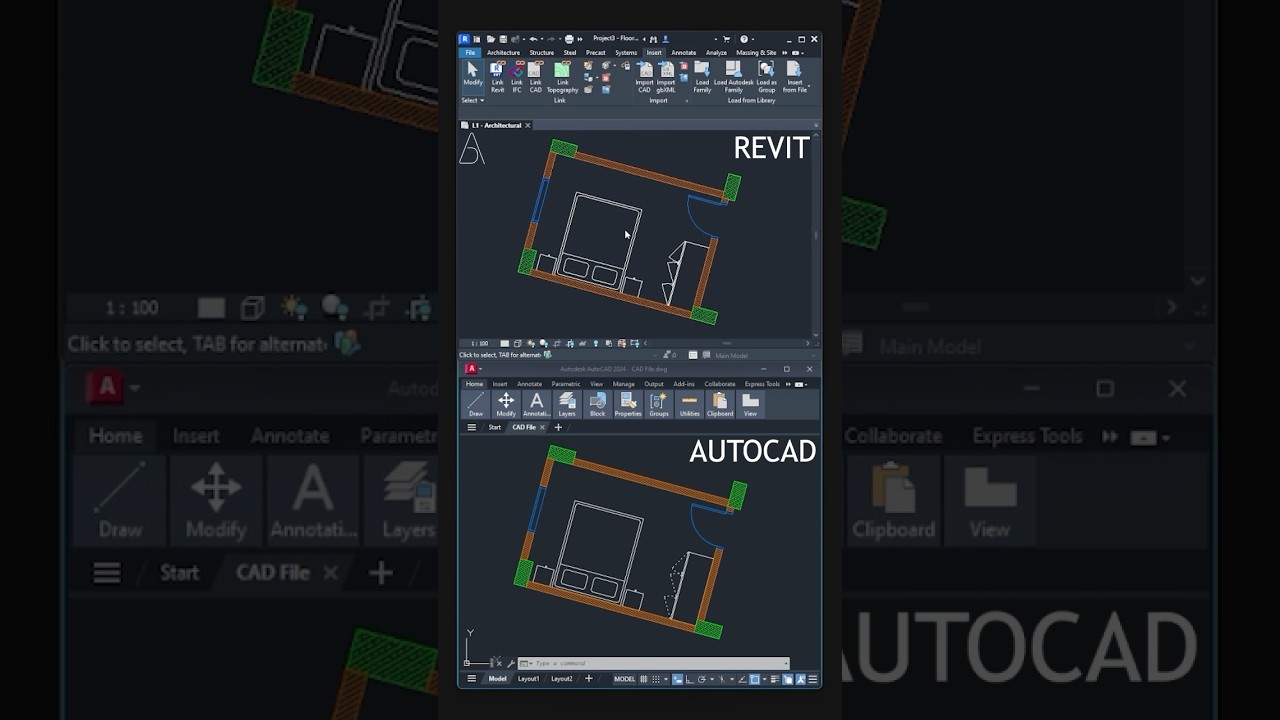Open the AutoCAD Clipboard panel
The width and height of the screenshot is (1280, 720).
click(x=720, y=404)
